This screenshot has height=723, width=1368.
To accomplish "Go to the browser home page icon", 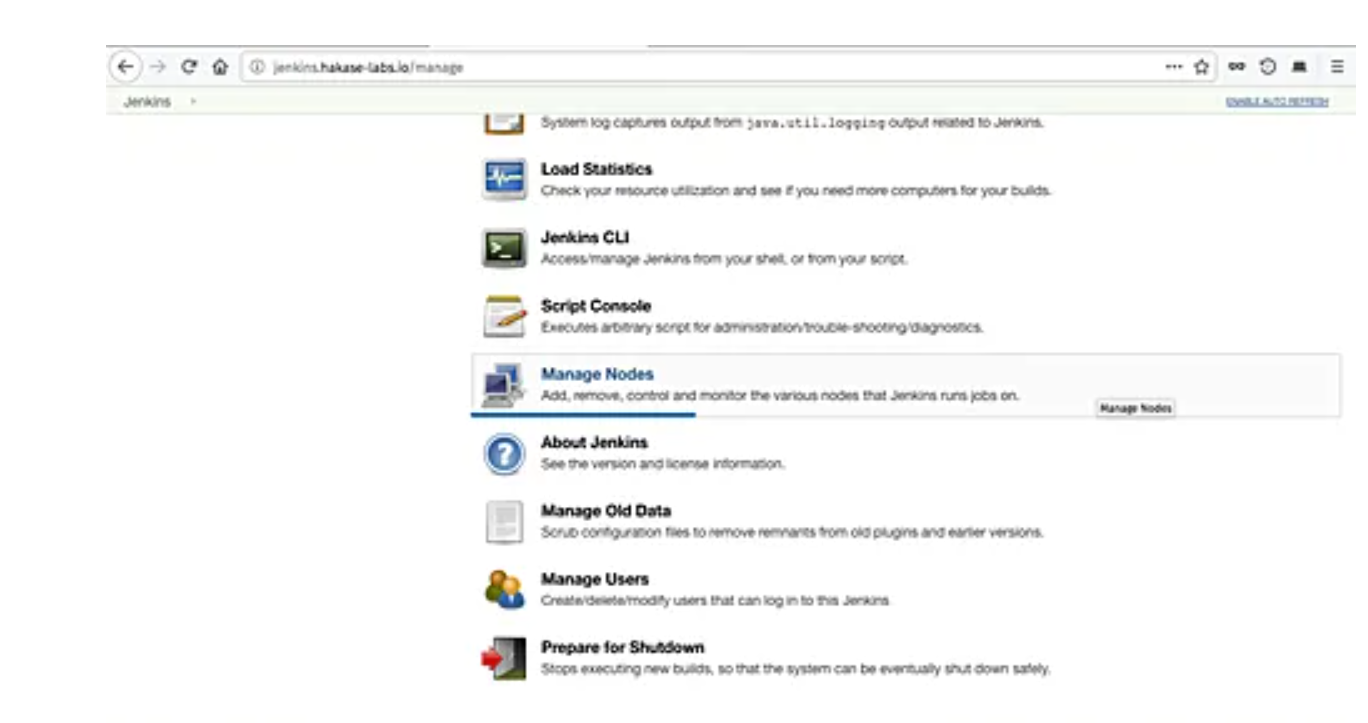I will pos(220,67).
